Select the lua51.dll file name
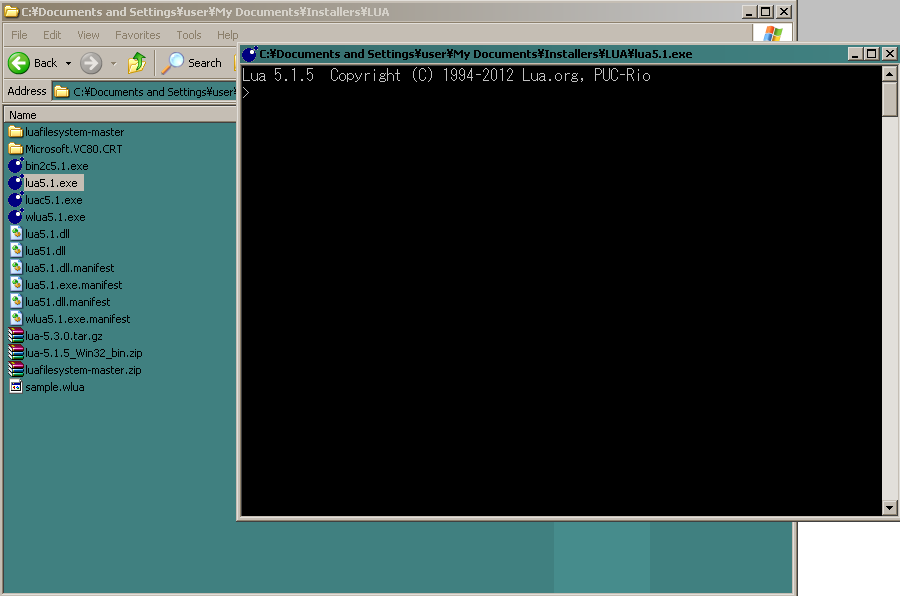 tap(45, 251)
